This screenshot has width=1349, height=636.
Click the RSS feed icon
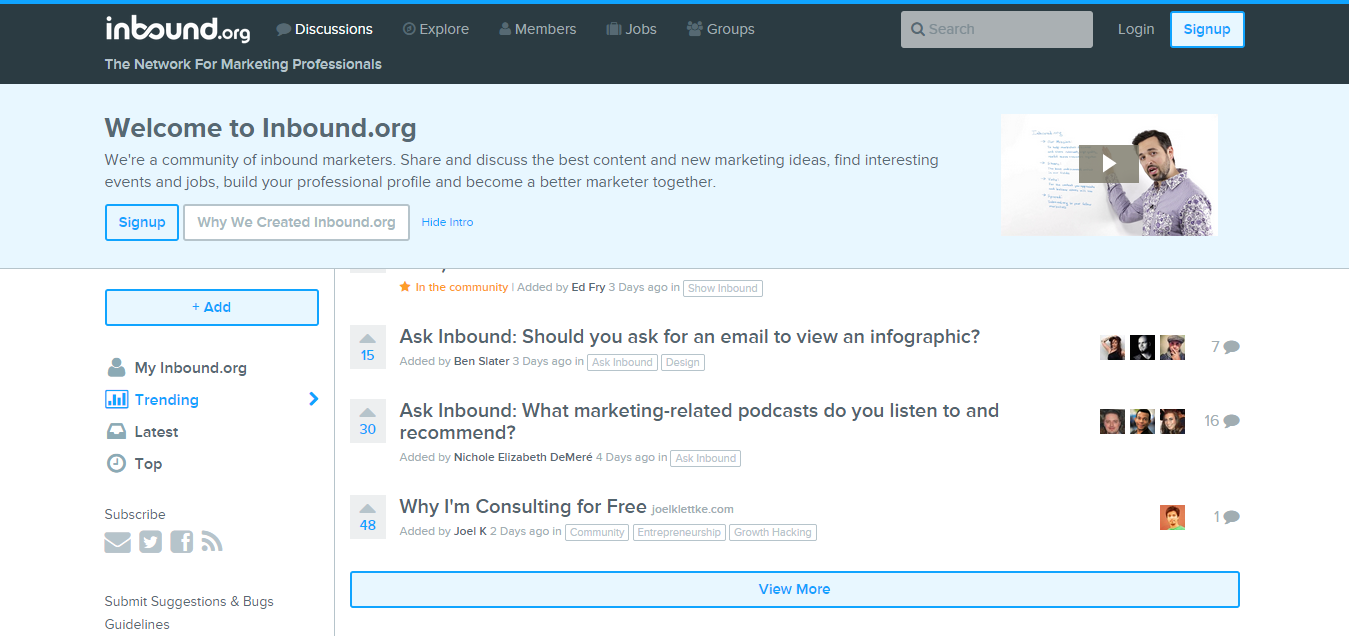pyautogui.click(x=212, y=542)
